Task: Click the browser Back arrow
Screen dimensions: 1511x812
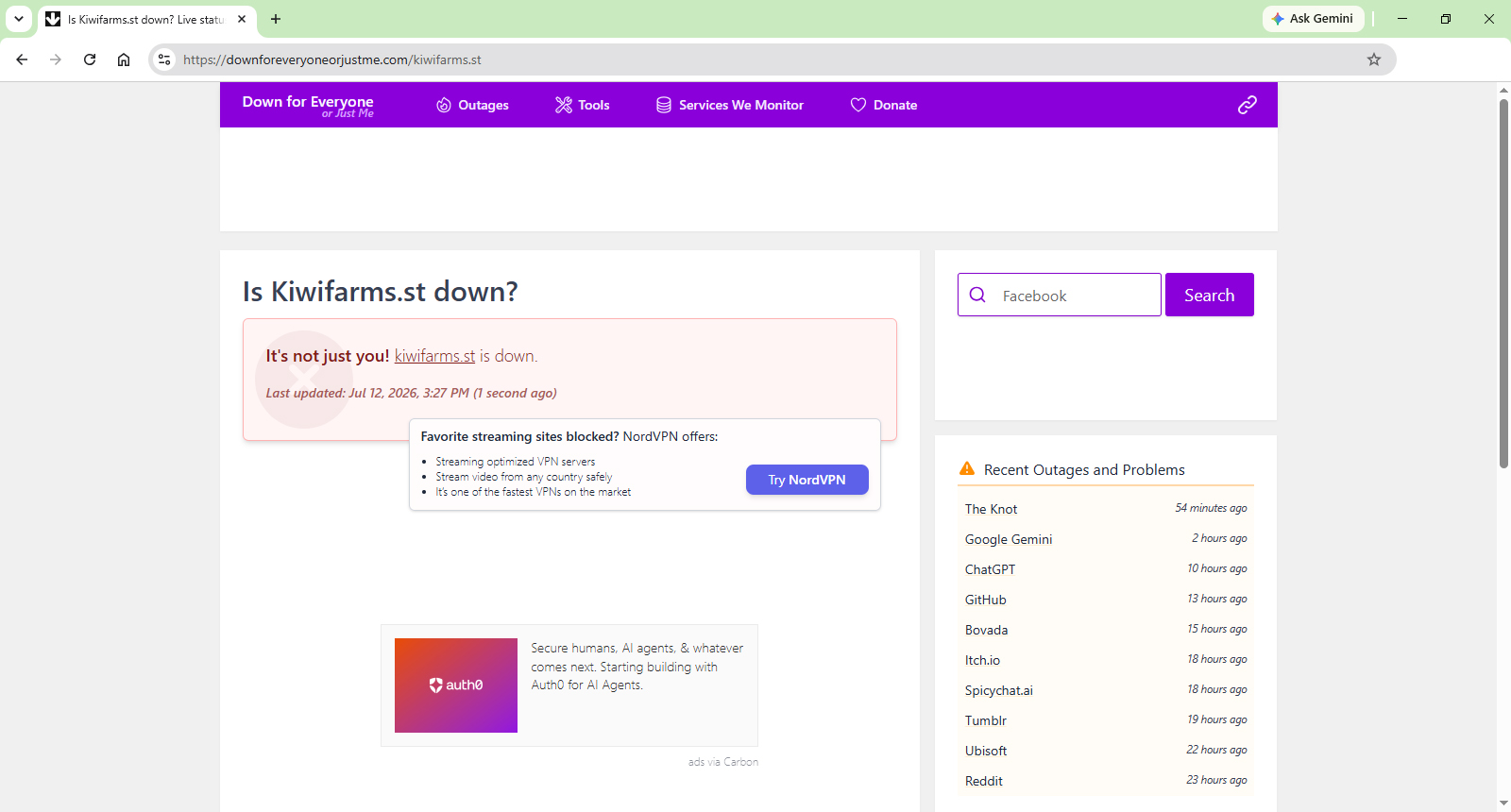Action: (x=22, y=59)
